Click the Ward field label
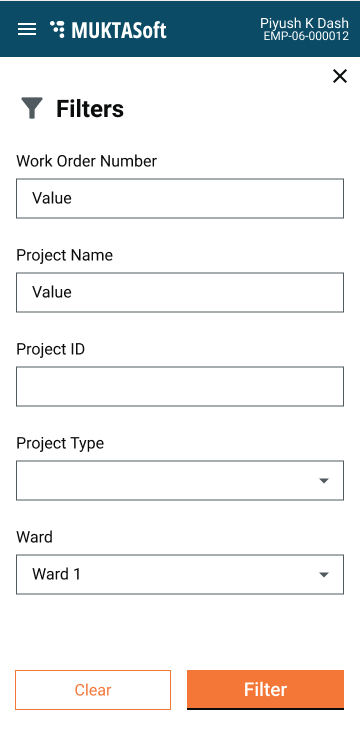 [35, 537]
